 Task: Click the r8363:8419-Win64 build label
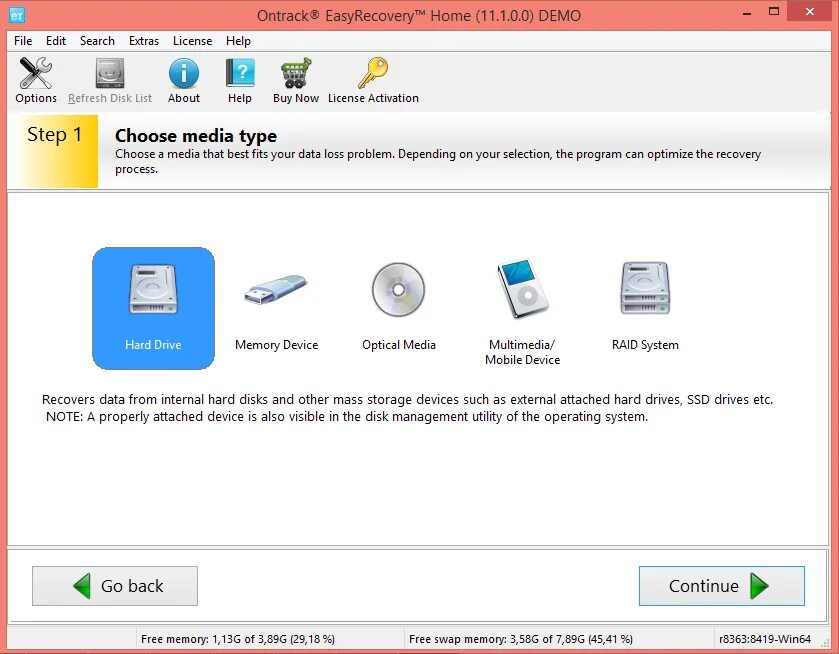click(765, 639)
